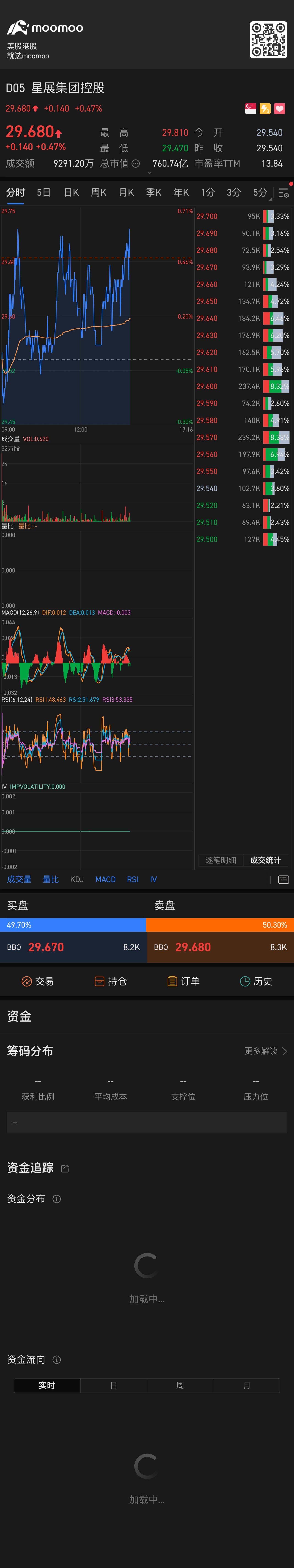The width and height of the screenshot is (294, 1568).
Task: Click the MACD histogram chart
Action: point(97,657)
